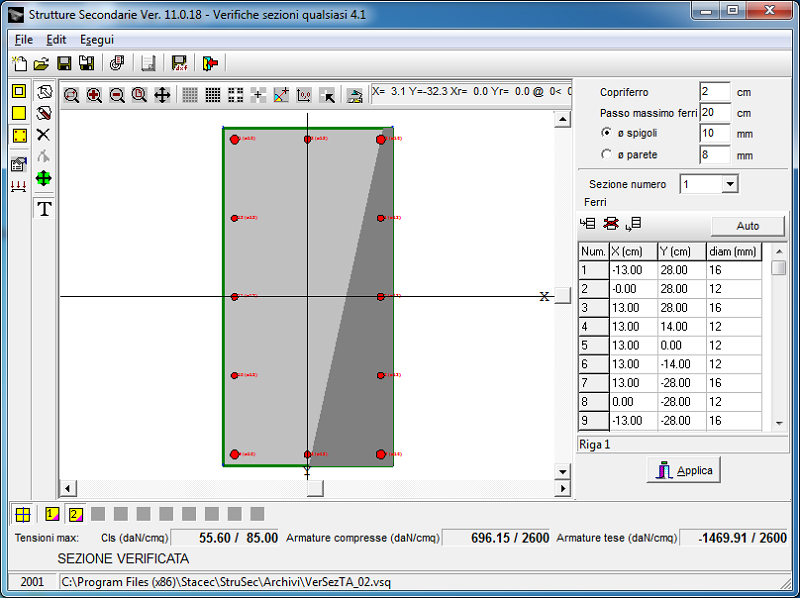The image size is (800, 598).
Task: Click X cell -13.00 in row 1
Action: pyautogui.click(x=633, y=270)
